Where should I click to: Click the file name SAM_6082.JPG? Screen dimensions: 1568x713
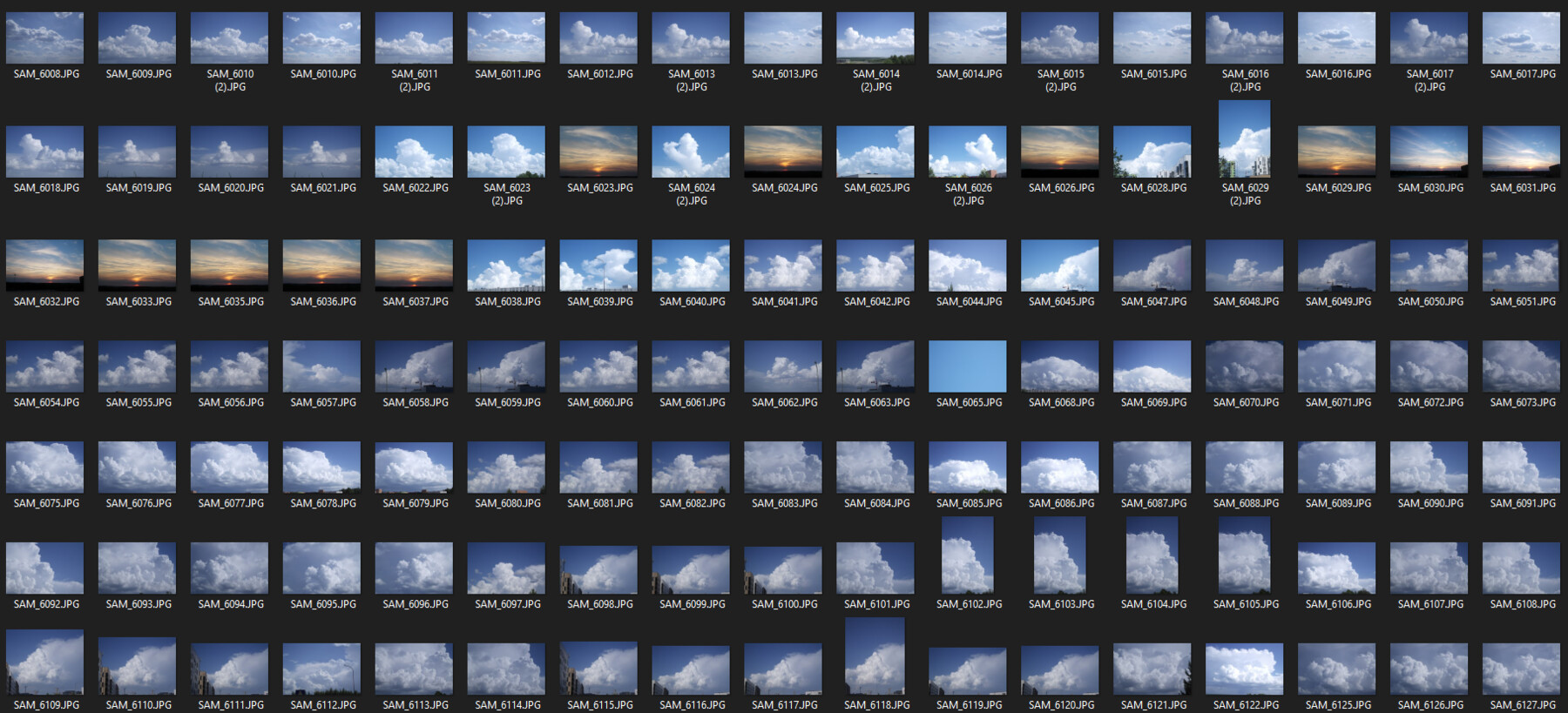(x=693, y=504)
